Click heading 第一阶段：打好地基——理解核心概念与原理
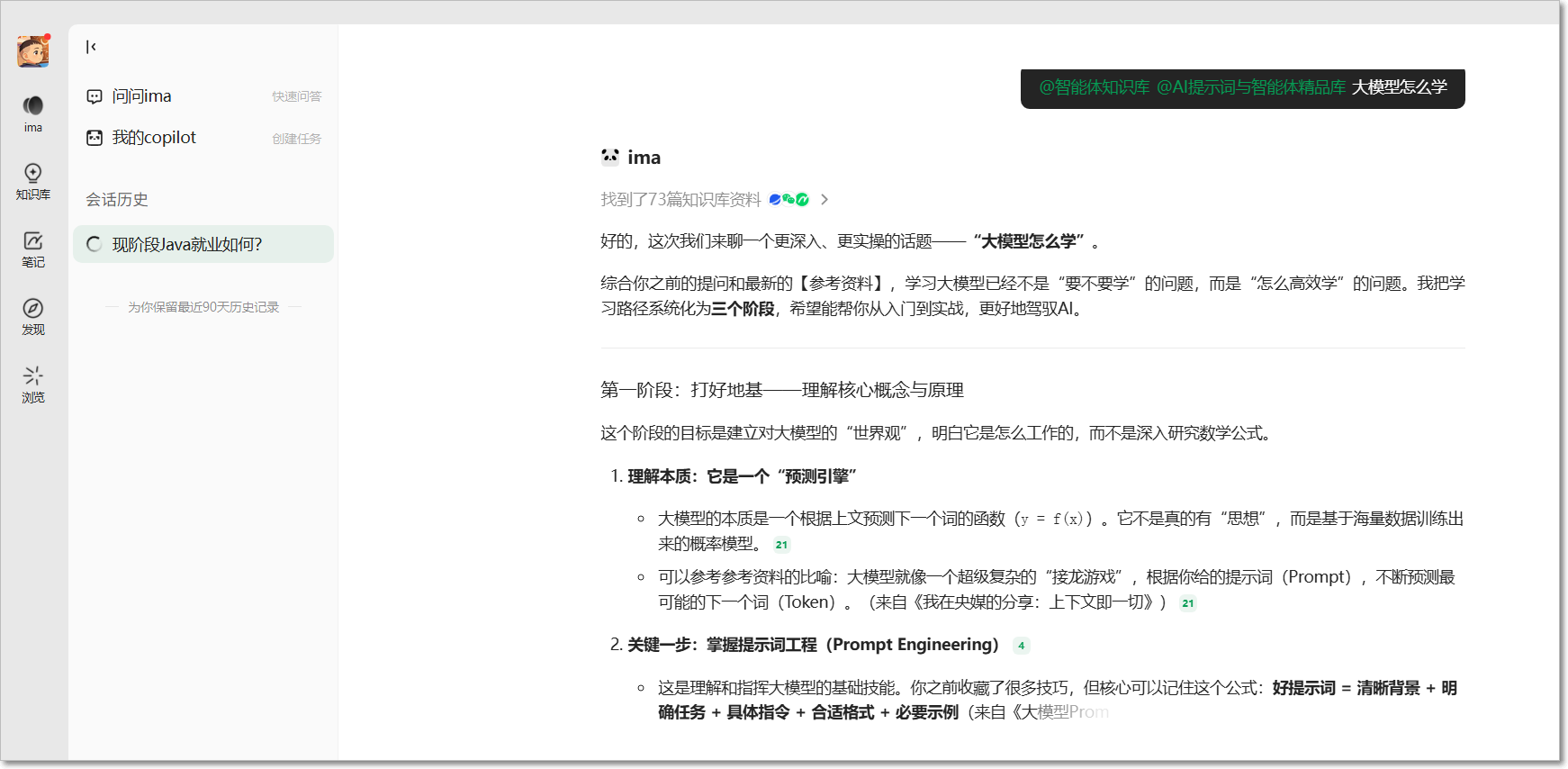Image resolution: width=1568 pixels, height=769 pixels. pyautogui.click(x=782, y=390)
